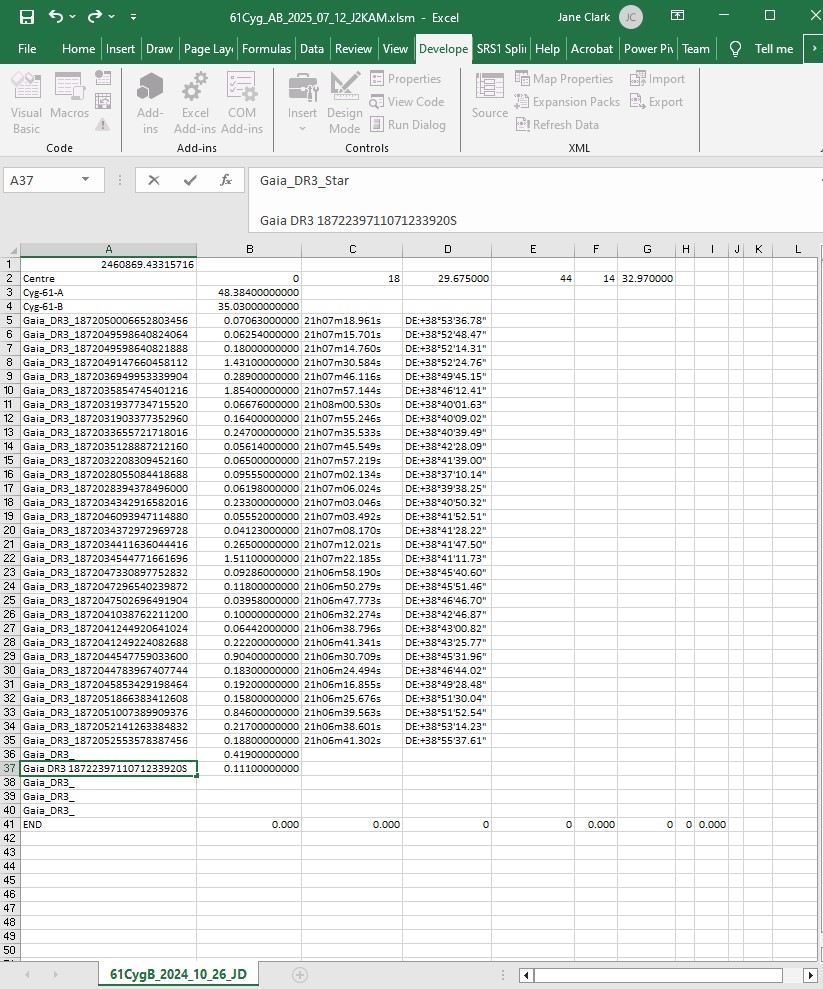Click the Tell me lightbulb icon
Screen dimensions: 823x989
[x=735, y=49]
